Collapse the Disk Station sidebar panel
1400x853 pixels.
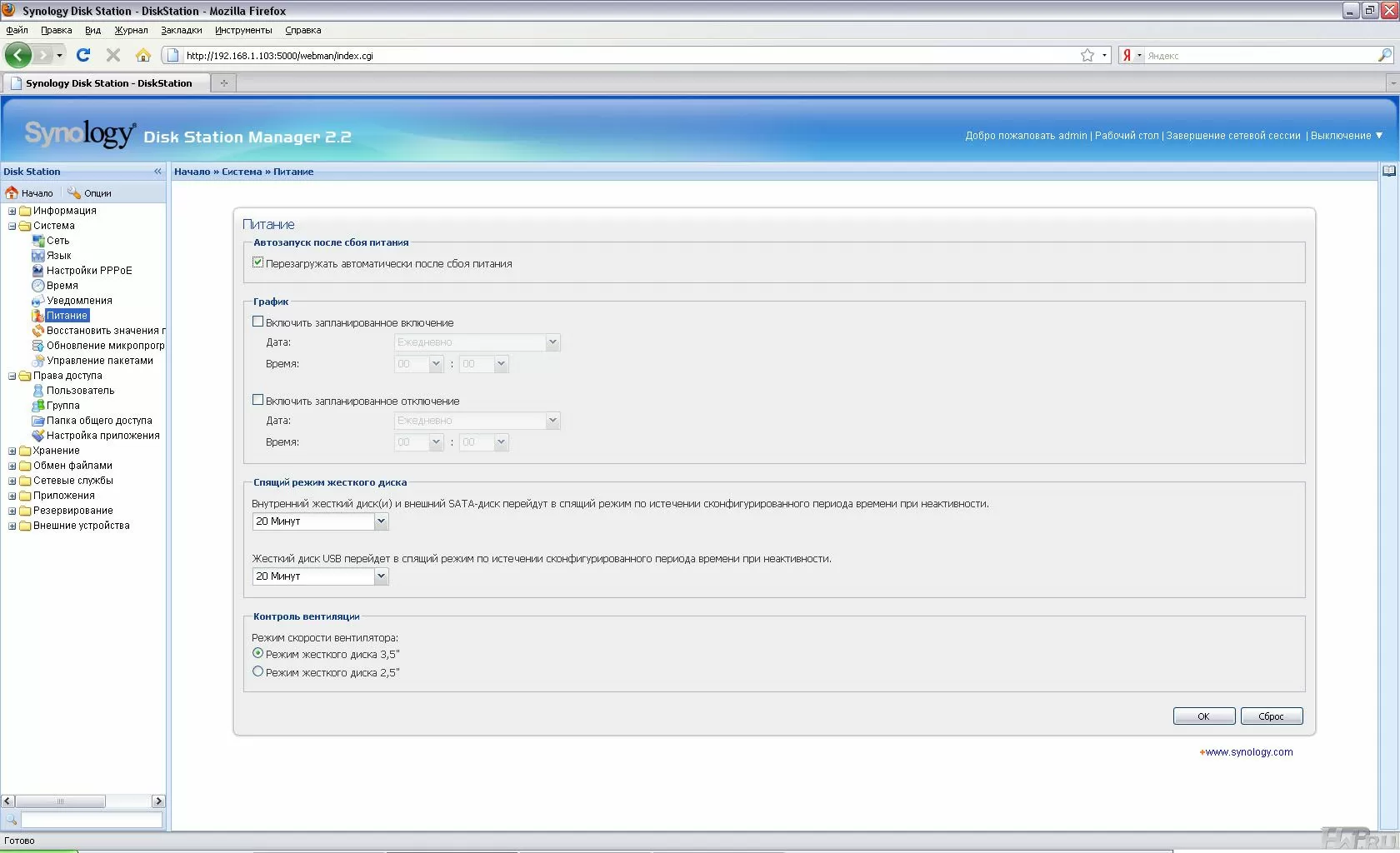[x=157, y=172]
